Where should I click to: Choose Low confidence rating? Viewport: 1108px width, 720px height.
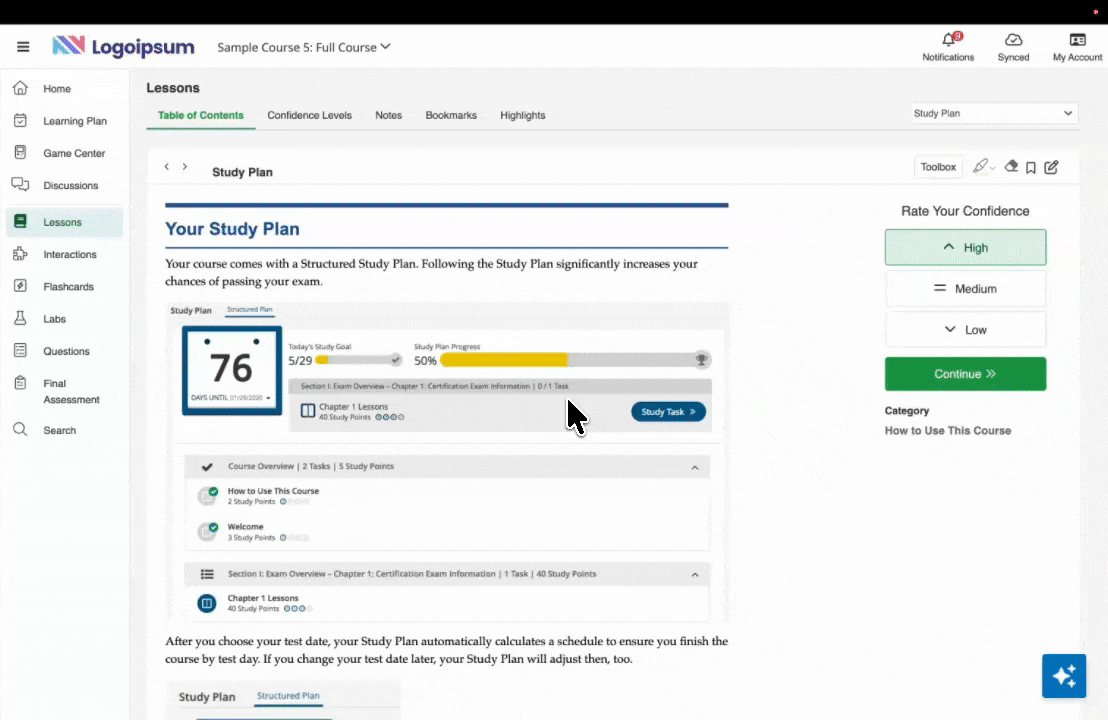pos(965,330)
